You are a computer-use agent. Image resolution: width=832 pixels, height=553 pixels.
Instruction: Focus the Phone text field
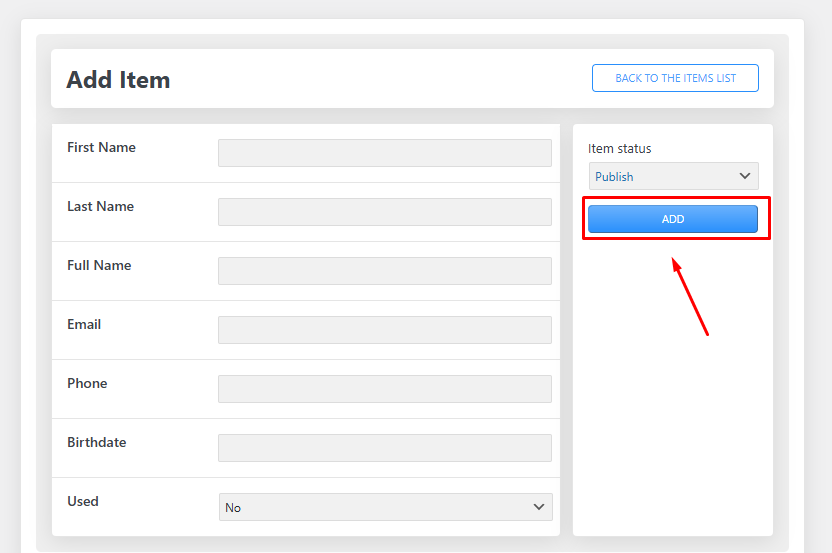point(385,389)
